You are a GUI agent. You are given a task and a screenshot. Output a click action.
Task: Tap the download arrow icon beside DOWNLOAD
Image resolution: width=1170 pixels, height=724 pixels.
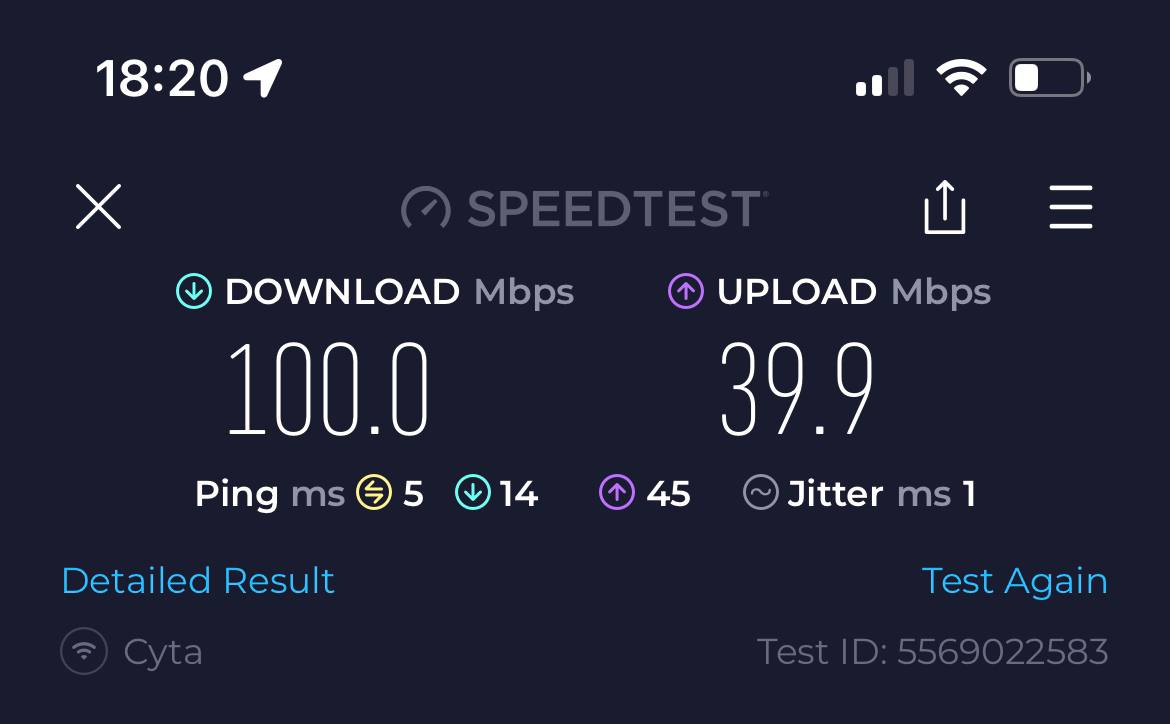pos(194,291)
